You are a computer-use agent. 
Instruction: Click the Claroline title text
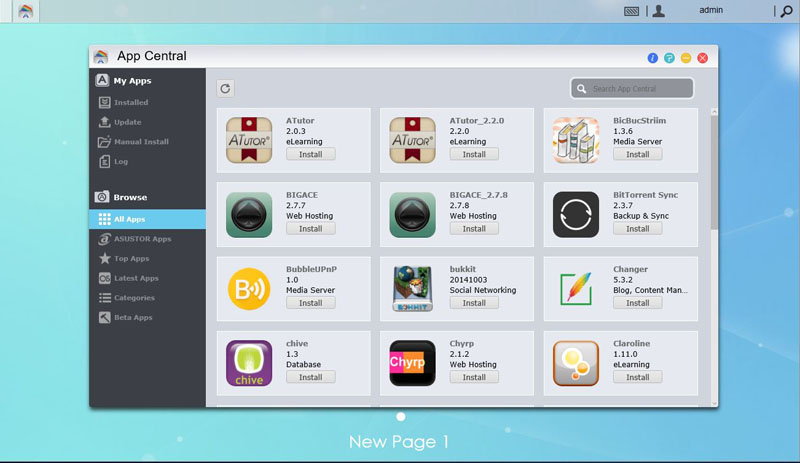point(632,344)
